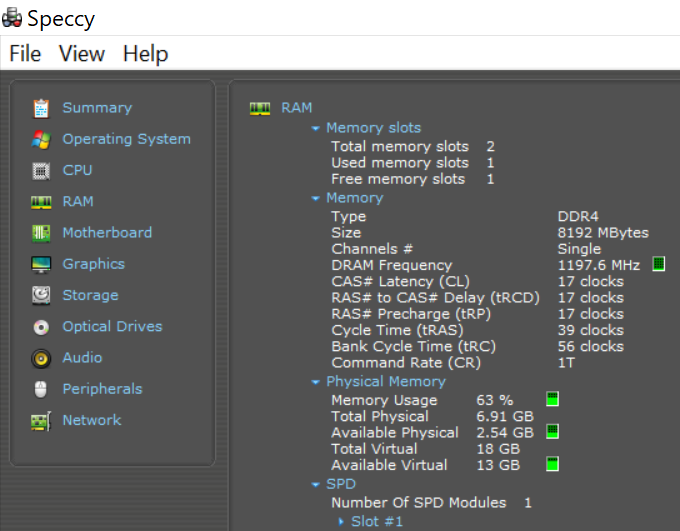
Task: Click the CPU chip icon in sidebar
Action: pos(41,171)
